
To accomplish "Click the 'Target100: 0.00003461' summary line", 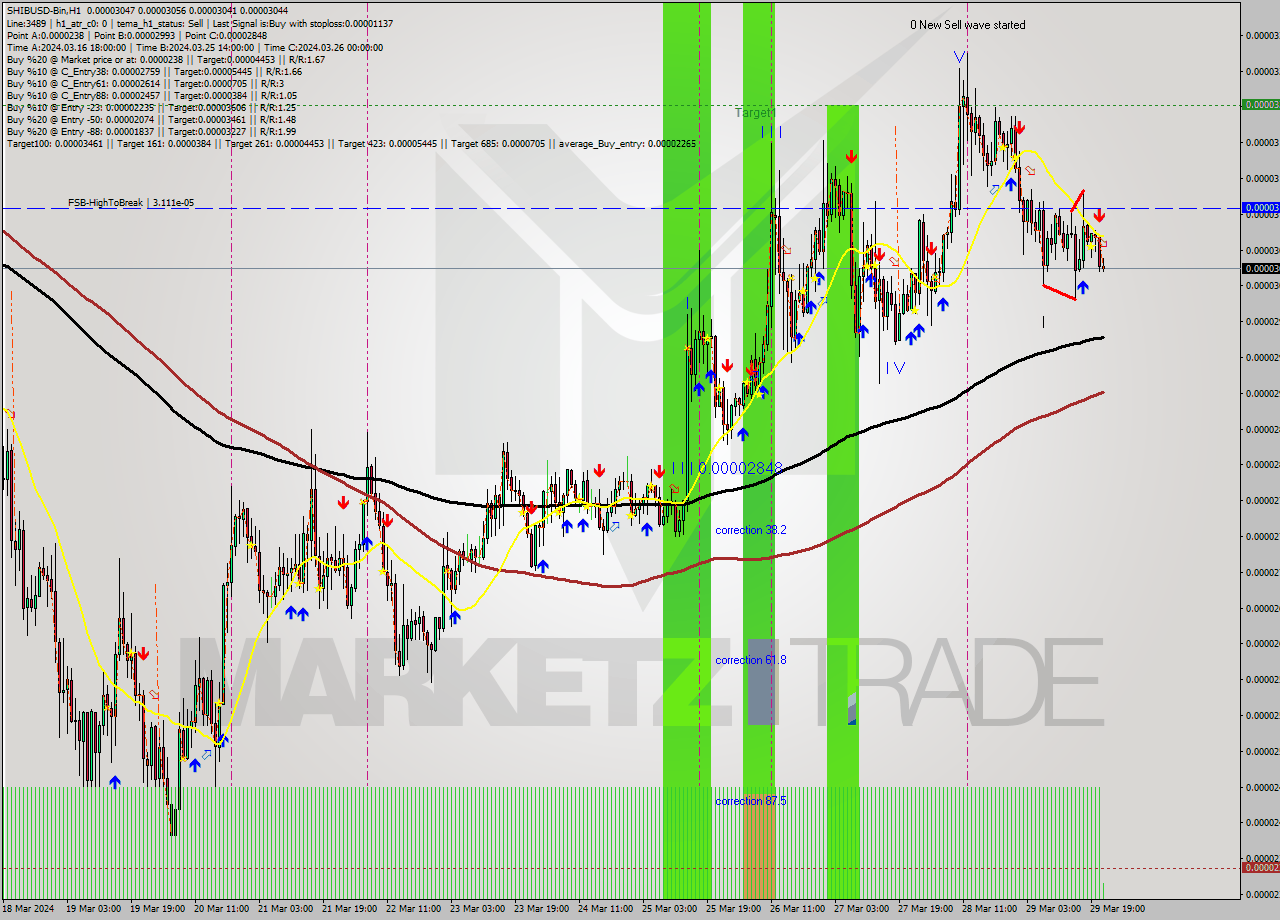I will 351,143.
